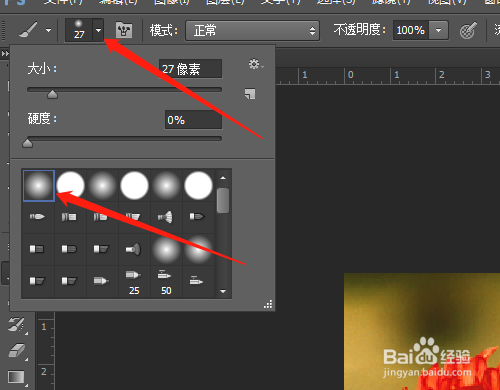Open the 模式 blend mode dropdown showing 正常
Image resolution: width=500 pixels, height=390 pixels.
pyautogui.click(x=252, y=31)
